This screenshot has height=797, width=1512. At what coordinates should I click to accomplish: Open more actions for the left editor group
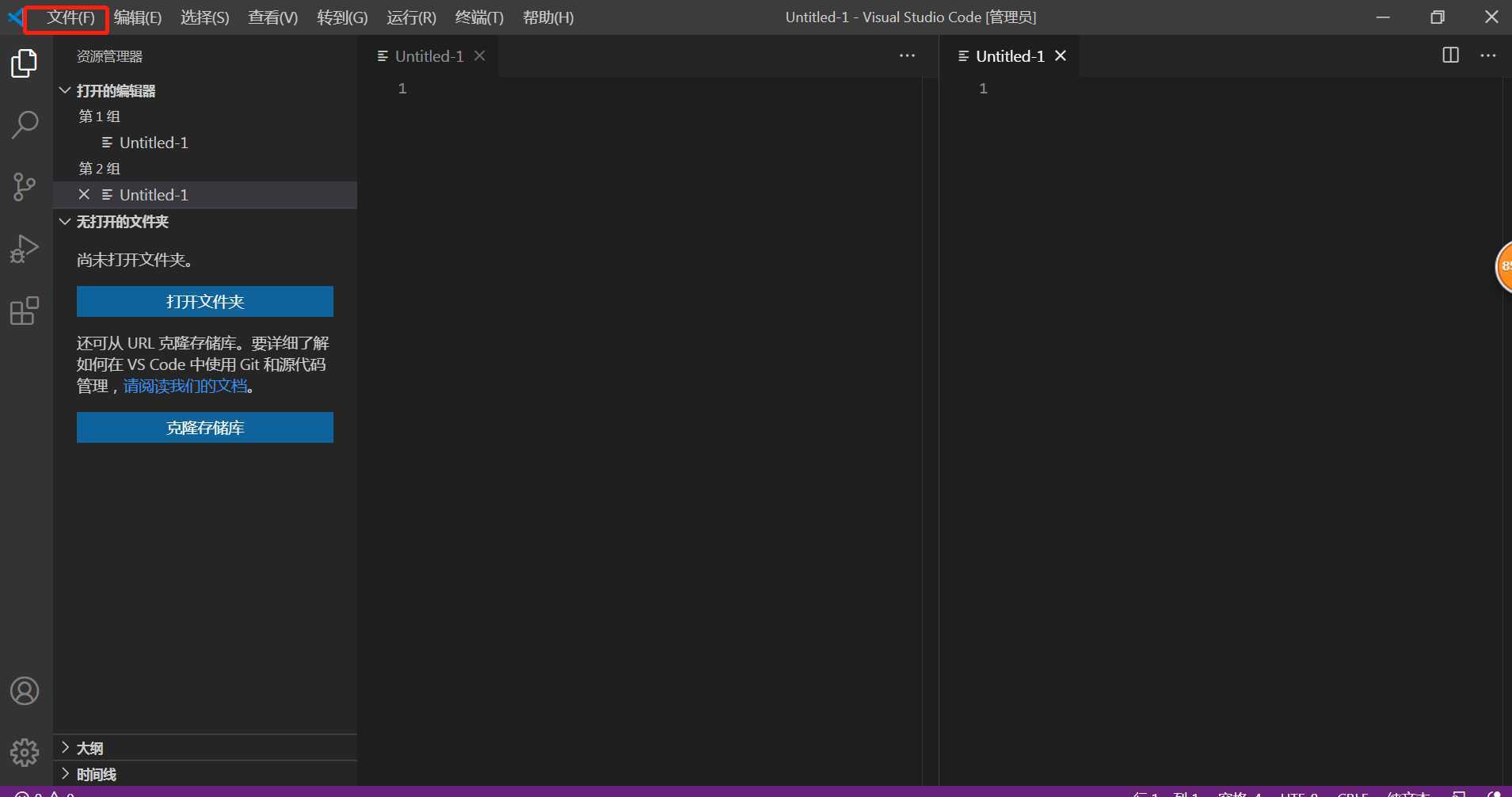(x=907, y=55)
